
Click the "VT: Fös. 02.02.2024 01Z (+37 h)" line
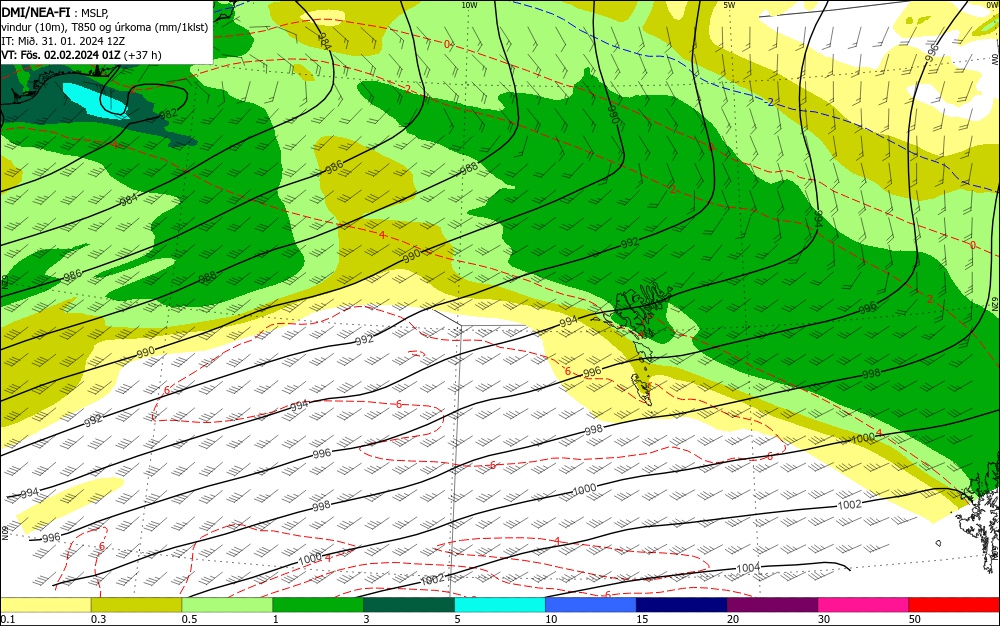pos(82,55)
